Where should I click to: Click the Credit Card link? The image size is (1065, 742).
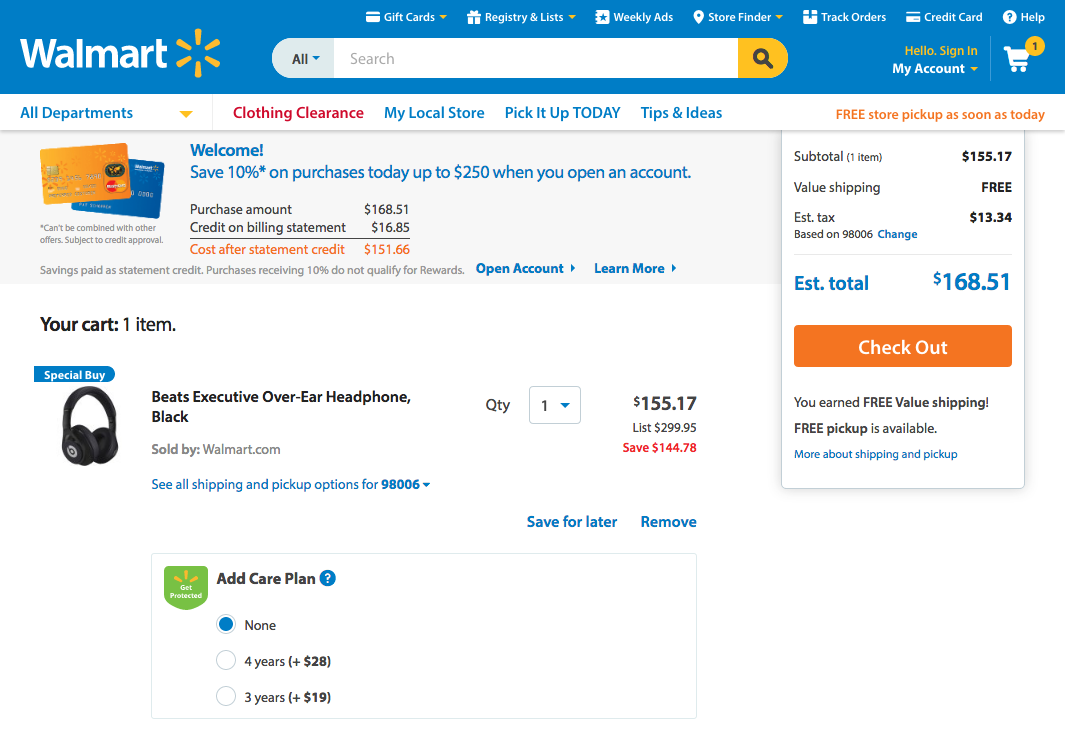coord(944,17)
